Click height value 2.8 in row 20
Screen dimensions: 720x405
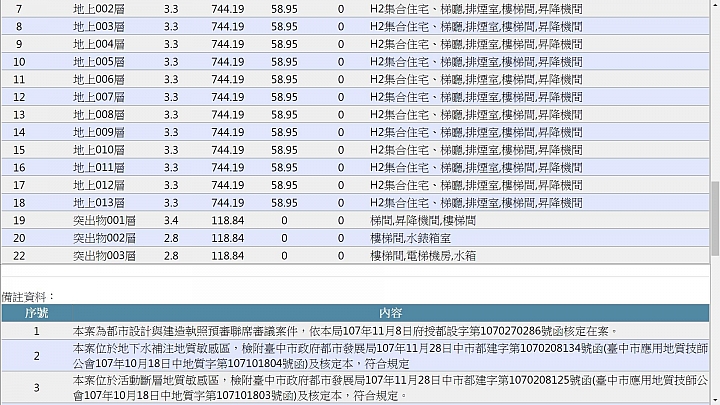coord(171,238)
